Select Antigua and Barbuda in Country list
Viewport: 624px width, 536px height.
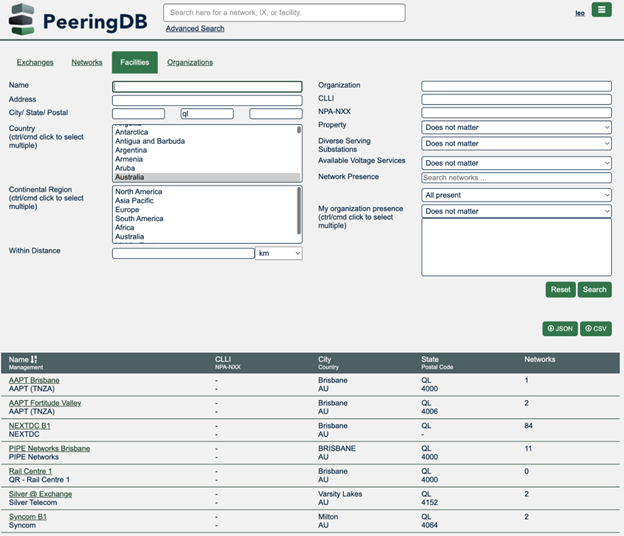tap(150, 141)
